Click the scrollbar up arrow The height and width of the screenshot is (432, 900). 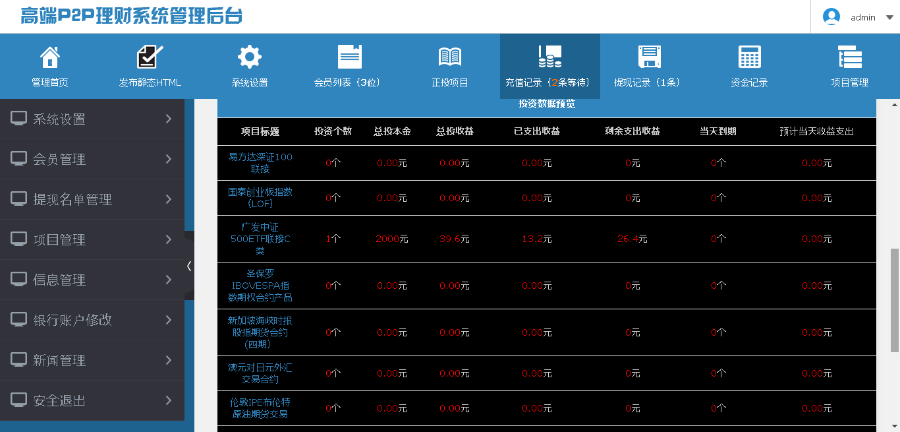[x=894, y=105]
